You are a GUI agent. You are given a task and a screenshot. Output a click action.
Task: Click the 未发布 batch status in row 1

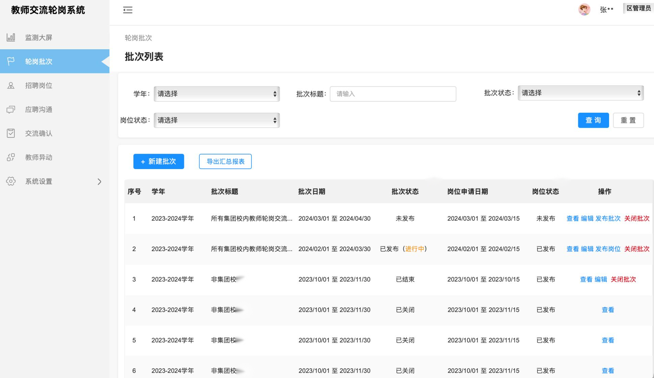coord(405,218)
